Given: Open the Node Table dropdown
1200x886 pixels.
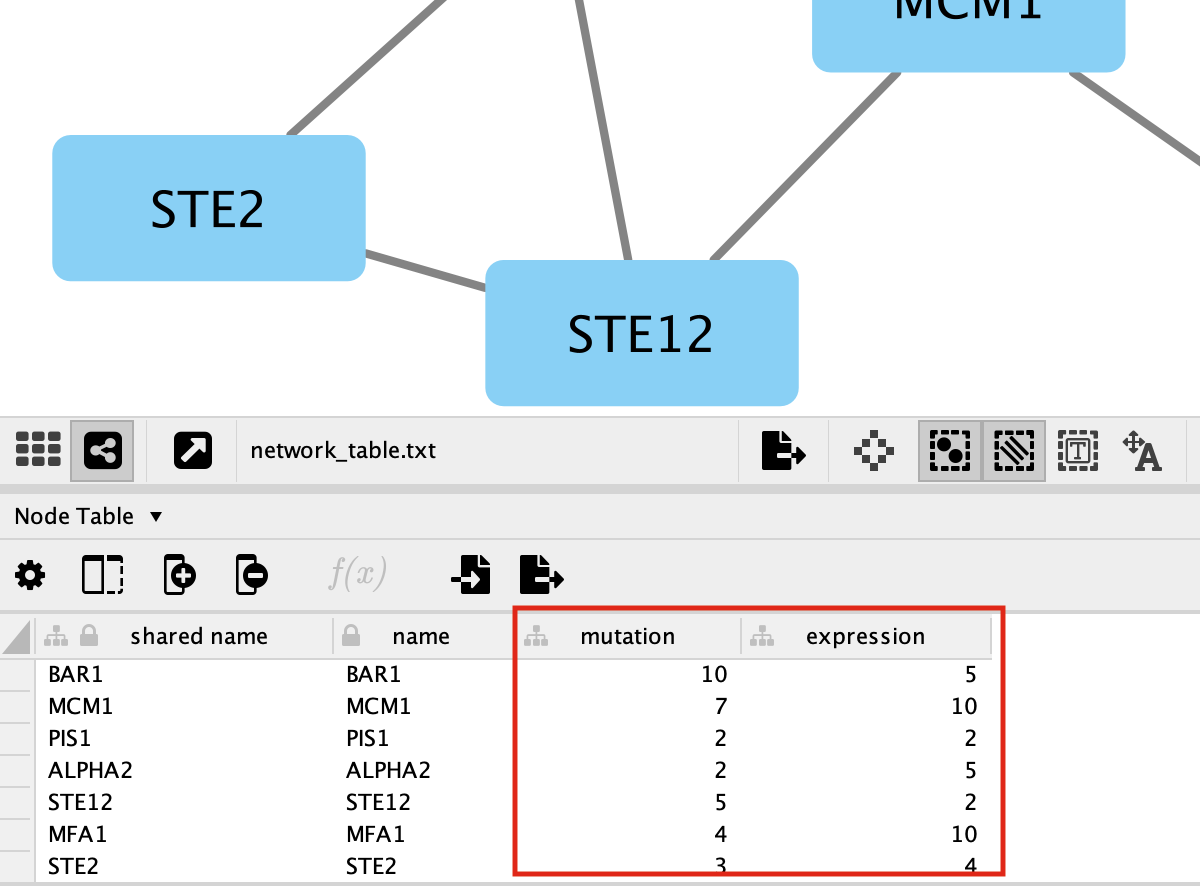Looking at the screenshot, I should 88,517.
